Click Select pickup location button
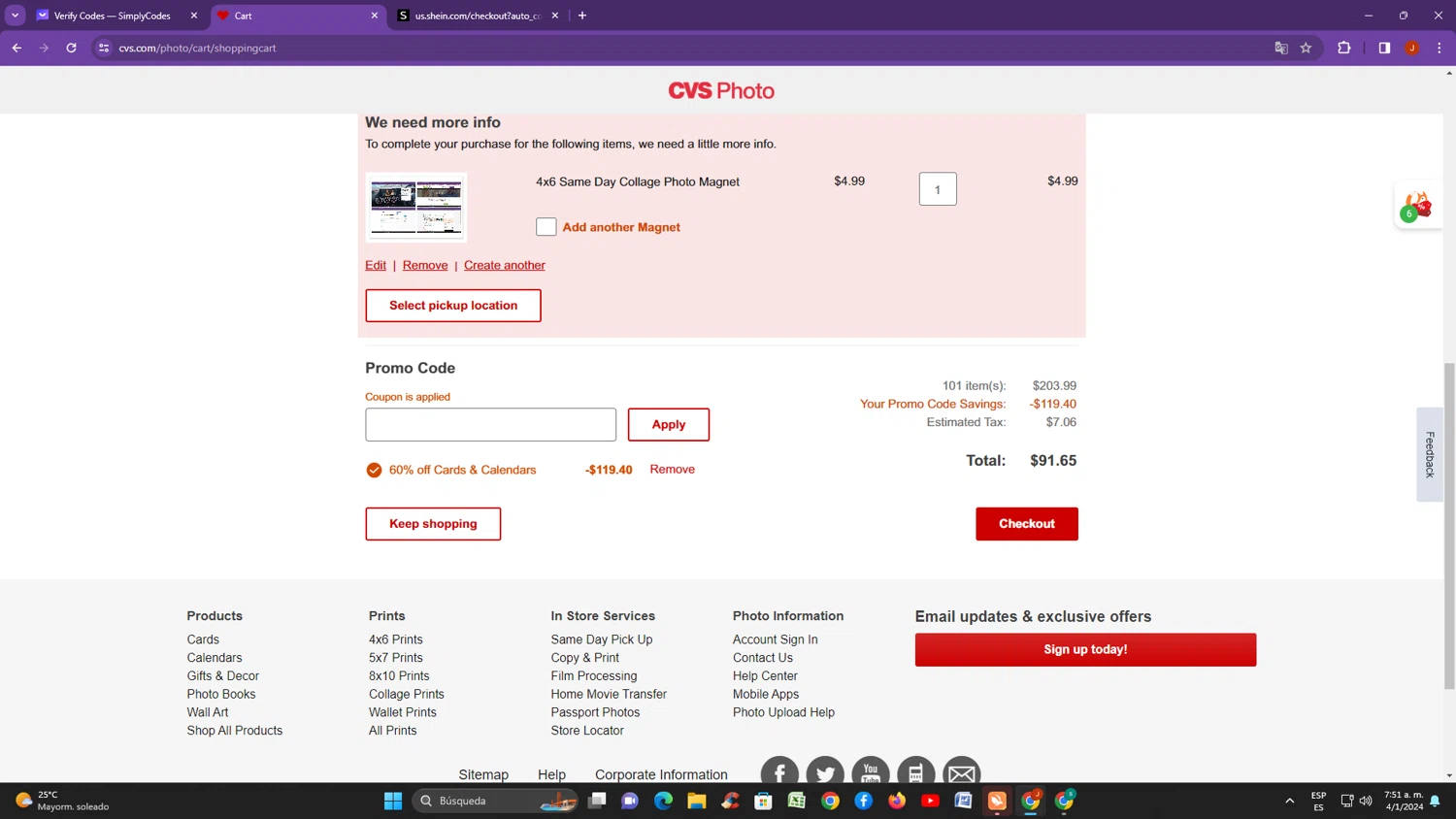Image resolution: width=1456 pixels, height=819 pixels. 453,306
